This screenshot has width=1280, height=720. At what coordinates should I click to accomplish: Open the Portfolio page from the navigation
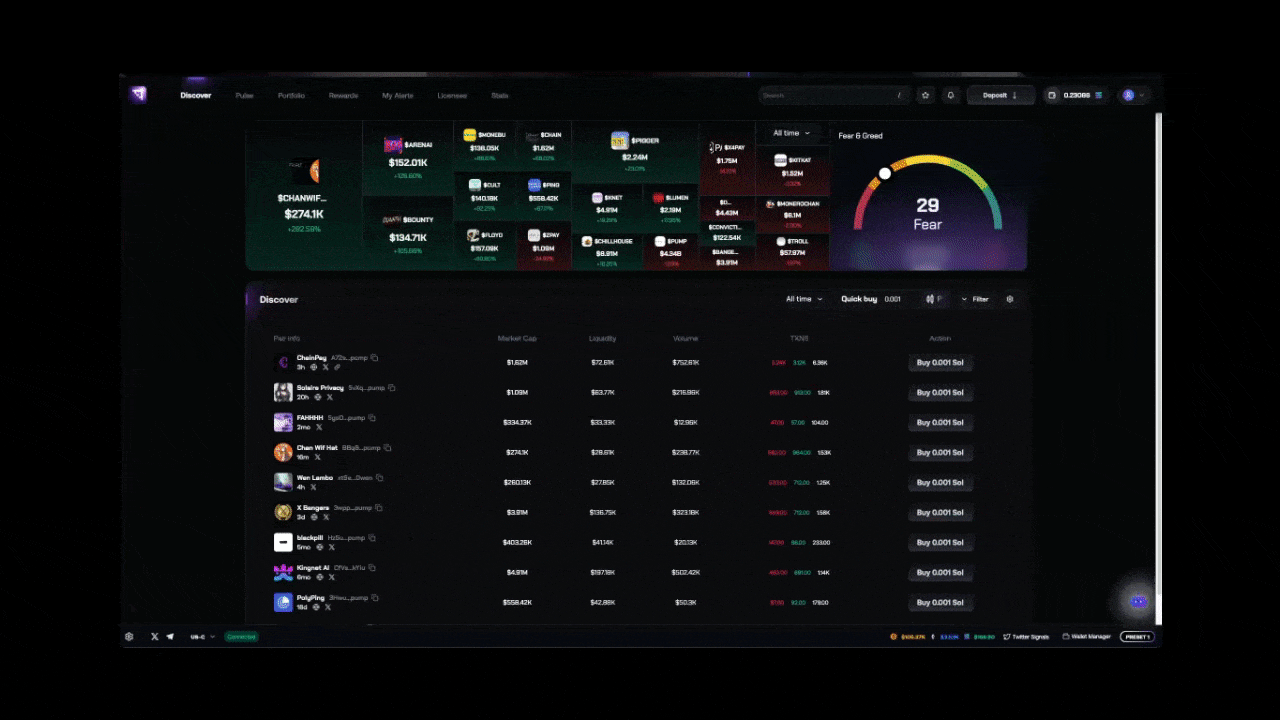click(x=291, y=95)
